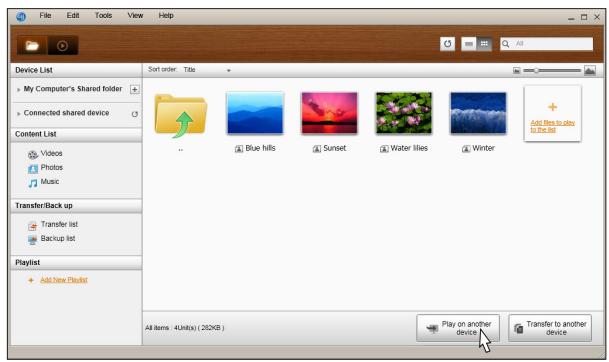Open the File menu
The height and width of the screenshot is (362, 609).
coord(45,16)
